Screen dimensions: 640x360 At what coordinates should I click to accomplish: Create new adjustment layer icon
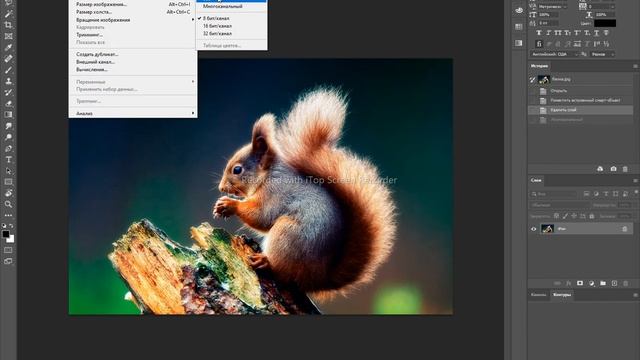[x=591, y=283]
